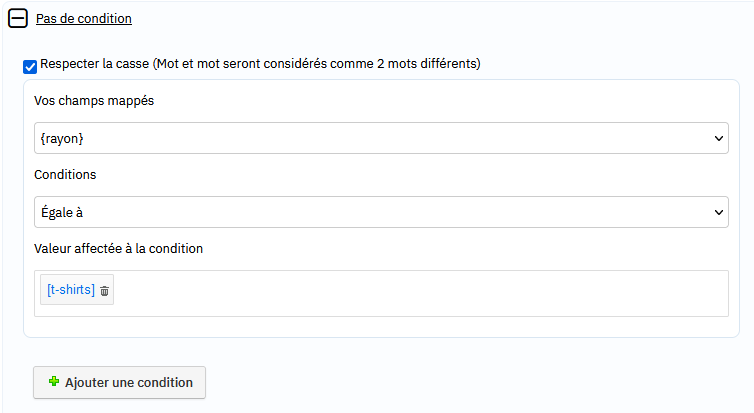Click the tag chip border beside the trash icon
The height and width of the screenshot is (413, 754).
coord(112,289)
